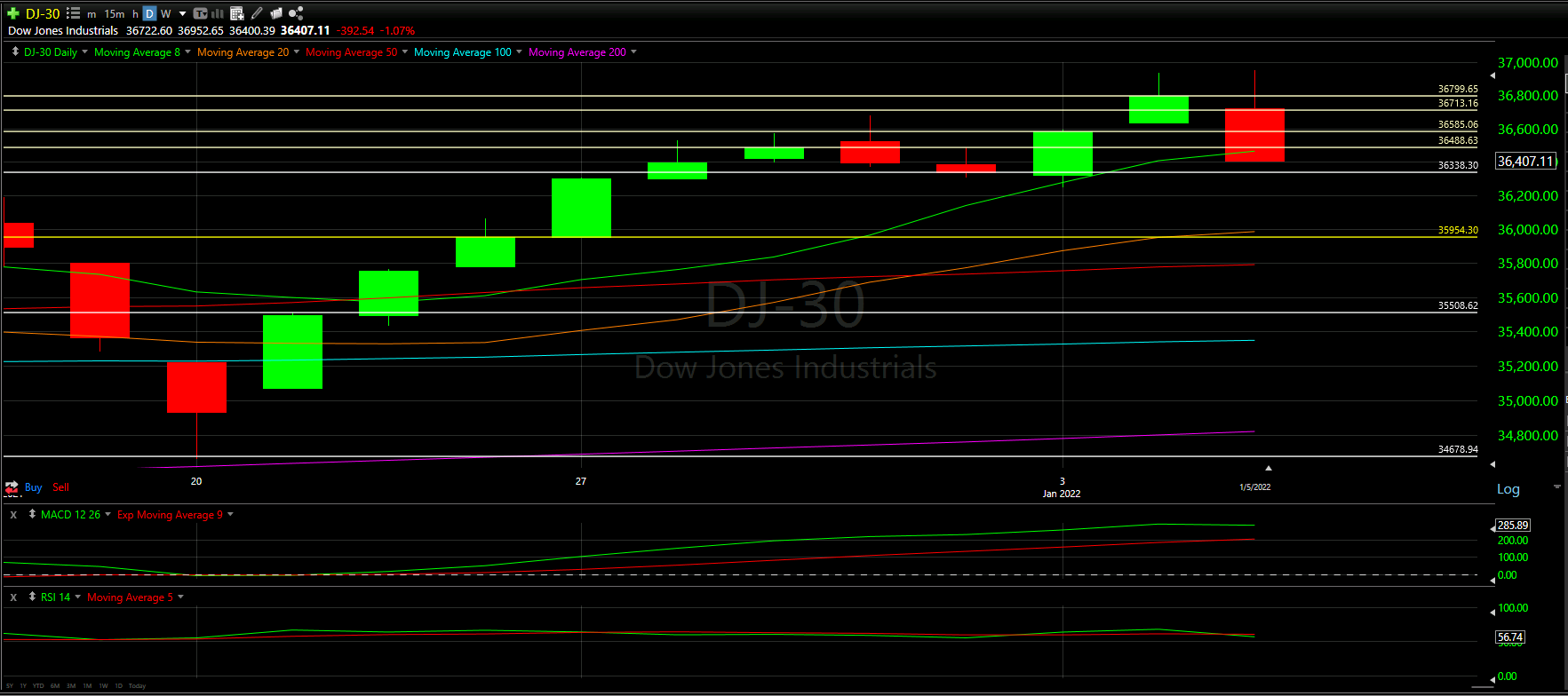
Task: Select the 1W range at the bottom
Action: point(103,686)
